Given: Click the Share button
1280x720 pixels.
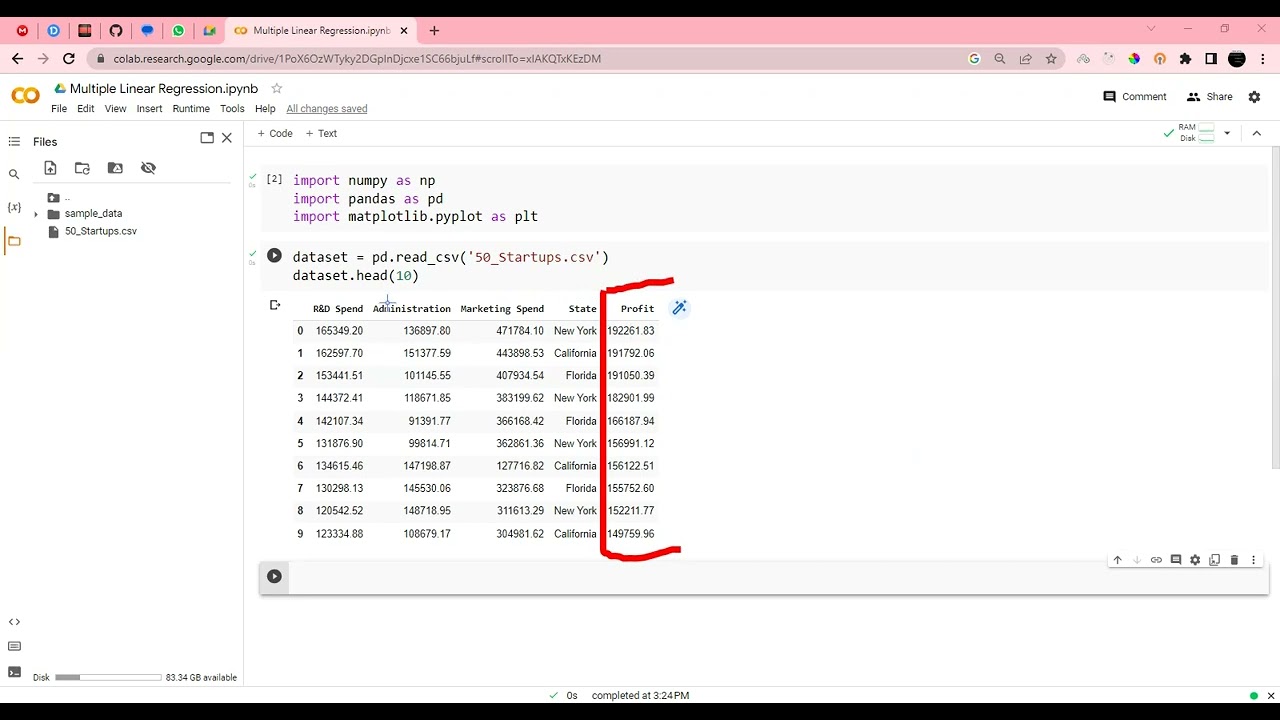Looking at the screenshot, I should tap(1209, 97).
